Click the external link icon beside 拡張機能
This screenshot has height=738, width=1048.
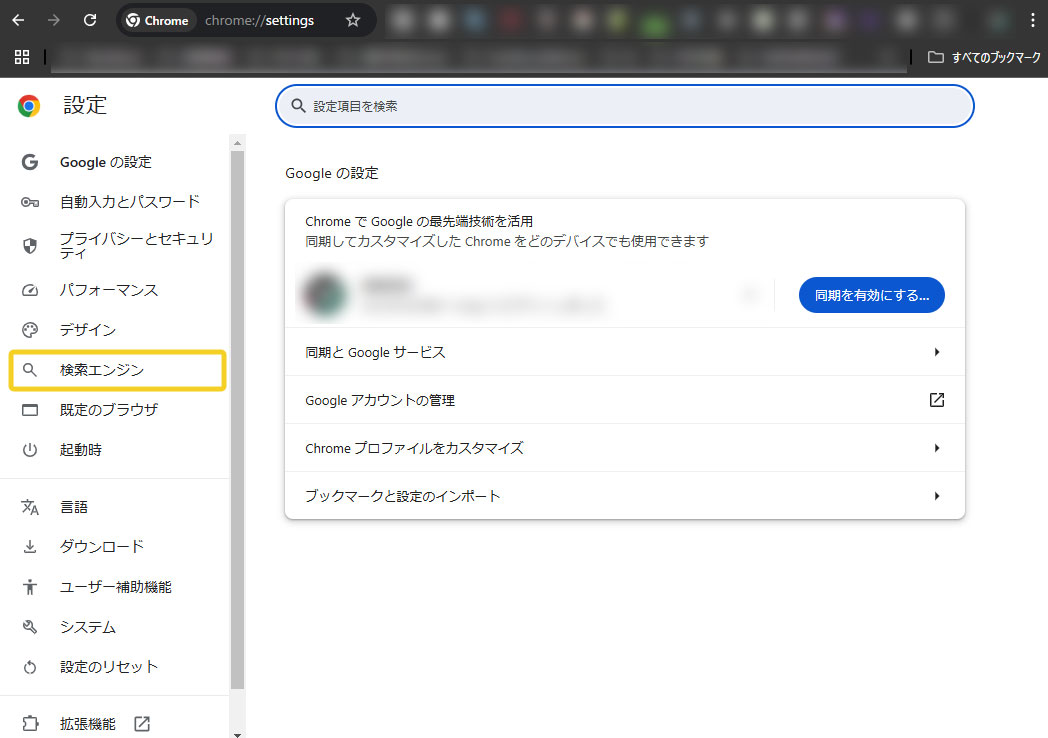pyautogui.click(x=142, y=723)
